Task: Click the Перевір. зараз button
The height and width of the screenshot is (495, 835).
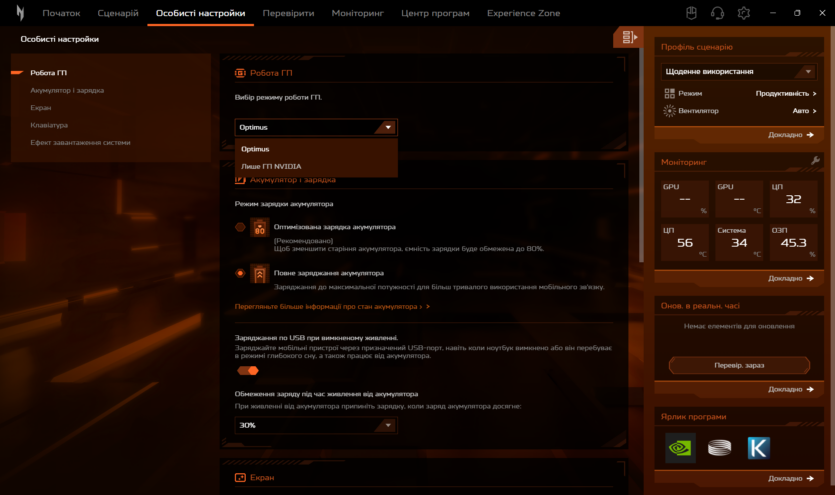Action: coord(739,365)
